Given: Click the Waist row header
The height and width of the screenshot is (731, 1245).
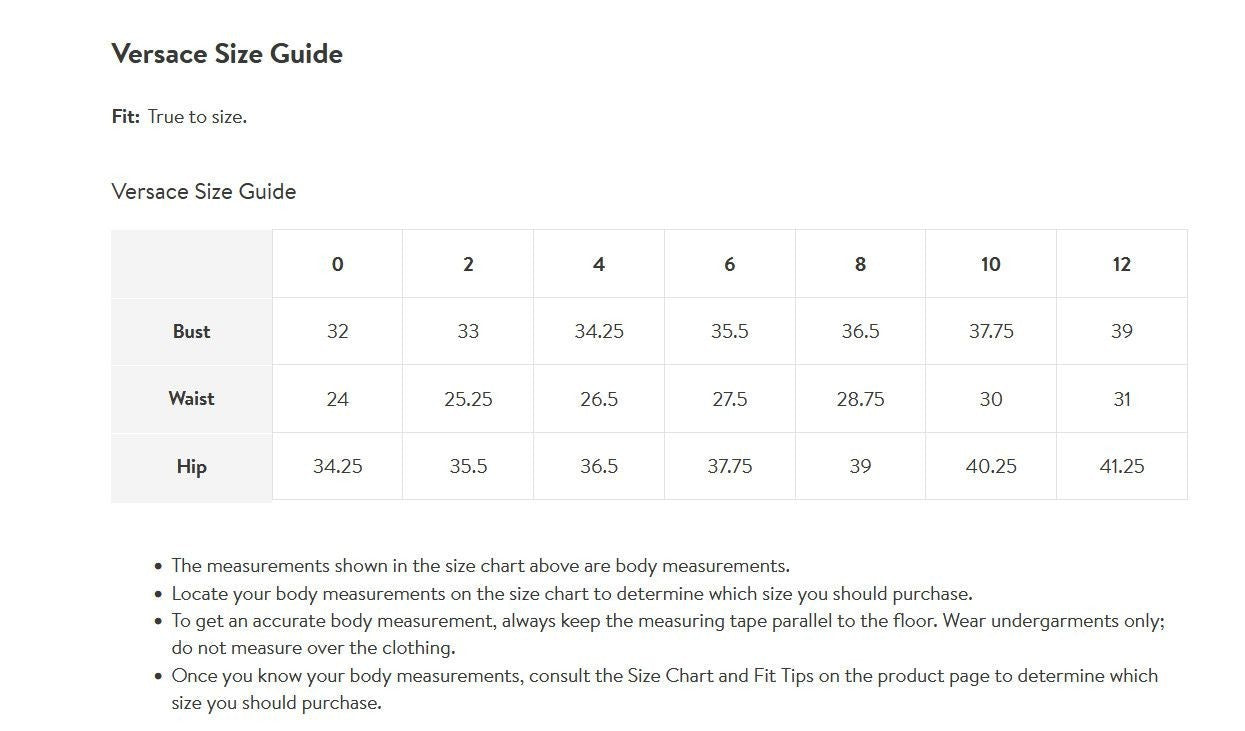Looking at the screenshot, I should [191, 398].
